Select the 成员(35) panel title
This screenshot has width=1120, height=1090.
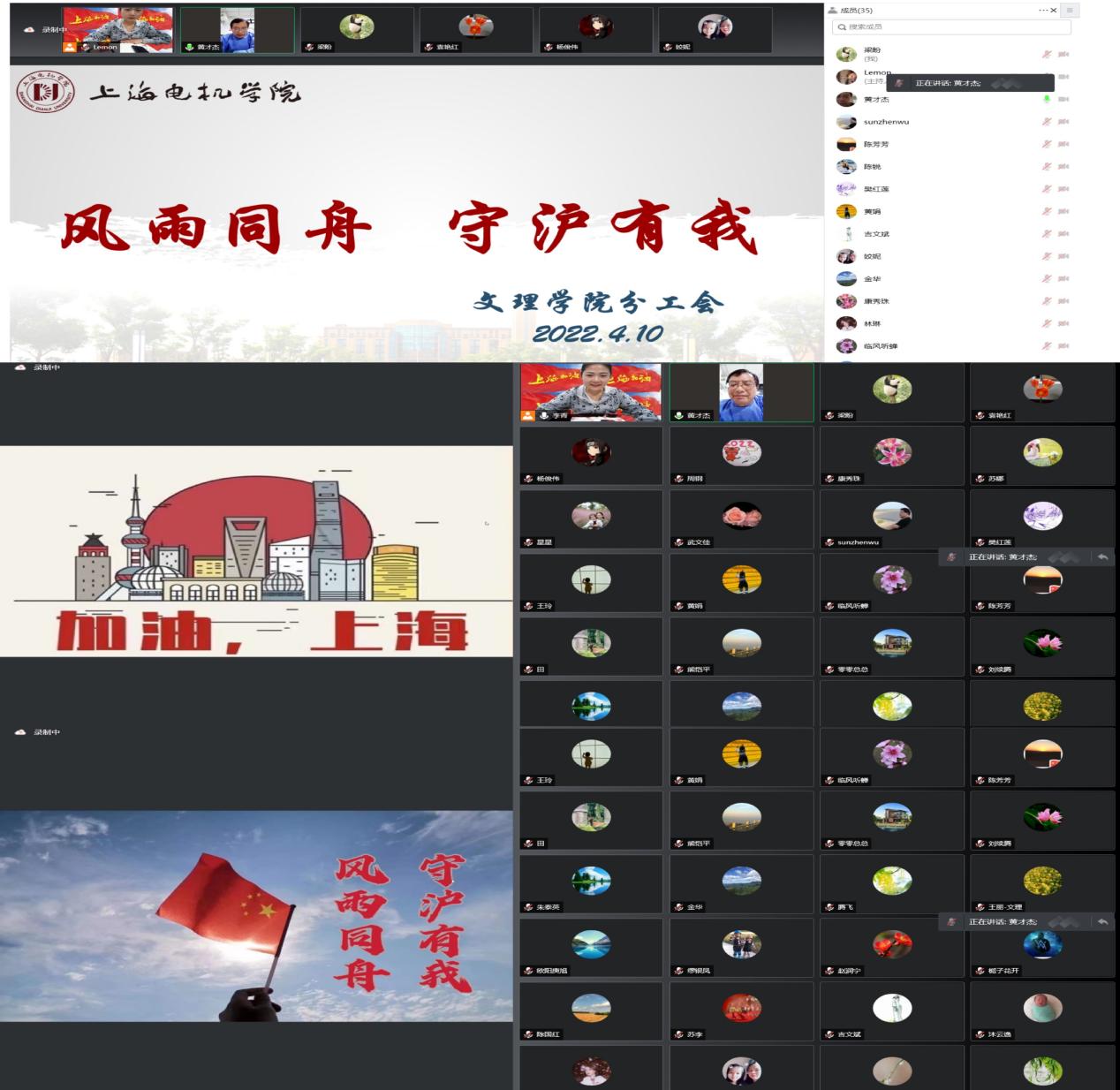point(855,11)
